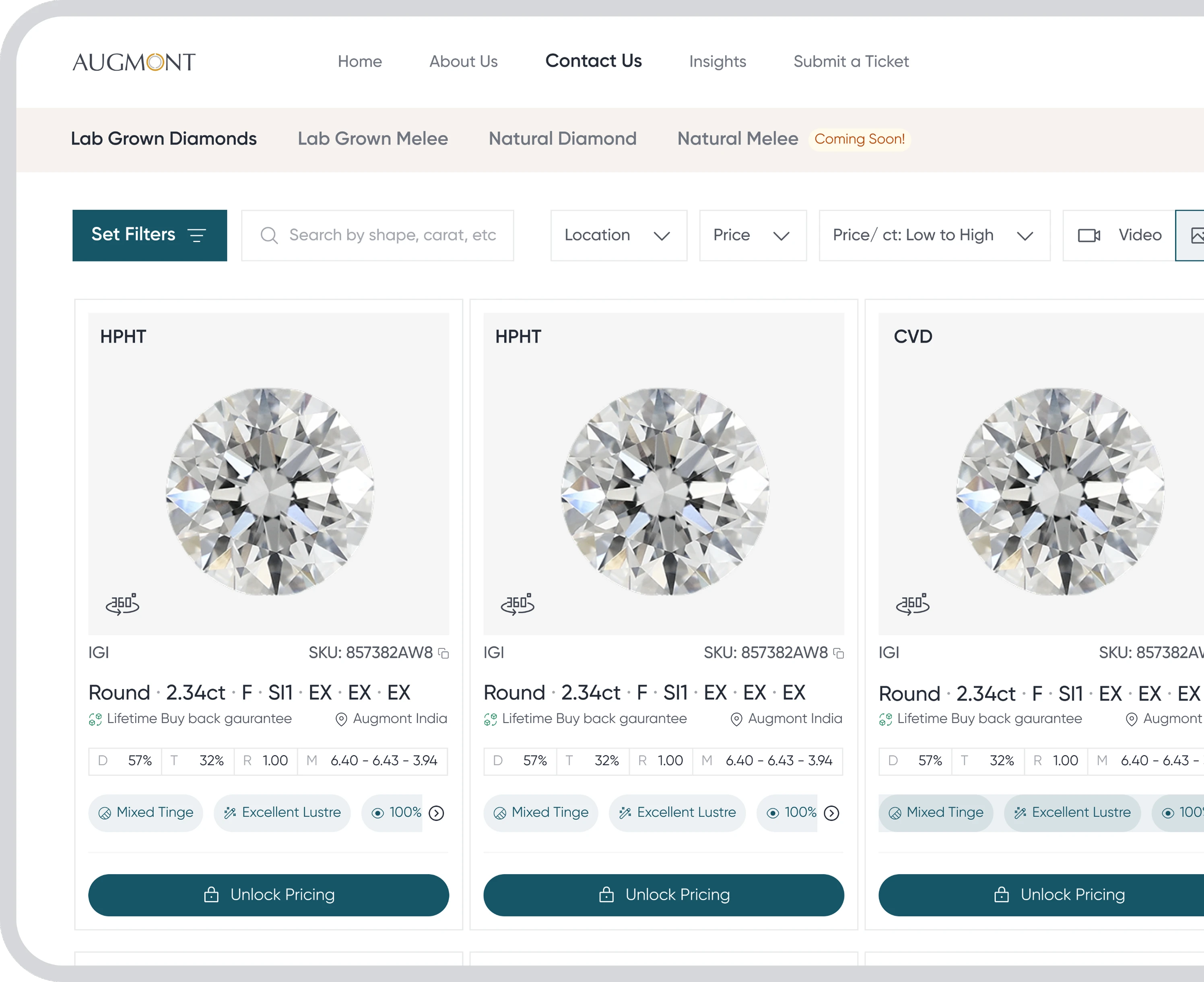Unlock Pricing for second HPHT diamond
This screenshot has height=982, width=1204.
tap(664, 895)
